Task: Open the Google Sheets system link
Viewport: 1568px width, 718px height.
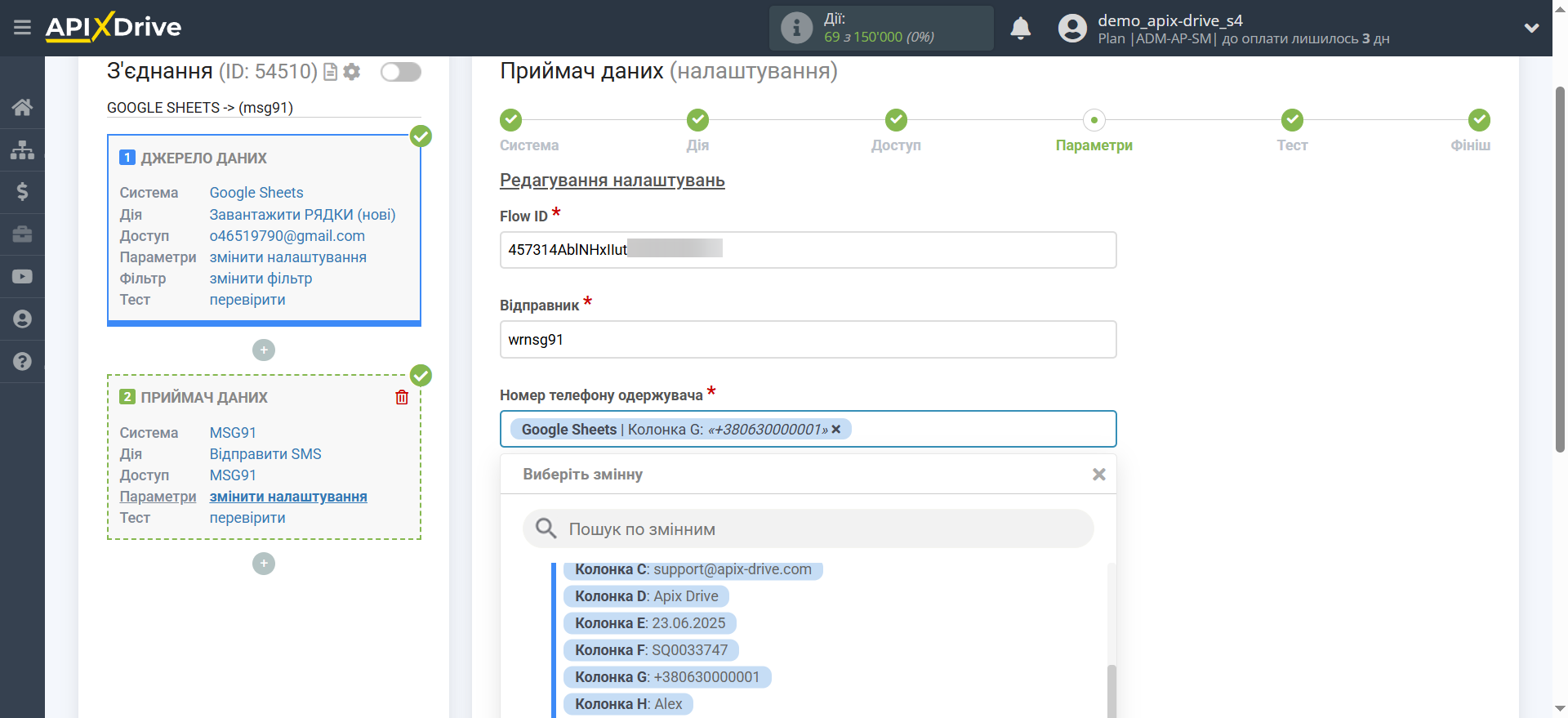Action: click(x=256, y=193)
